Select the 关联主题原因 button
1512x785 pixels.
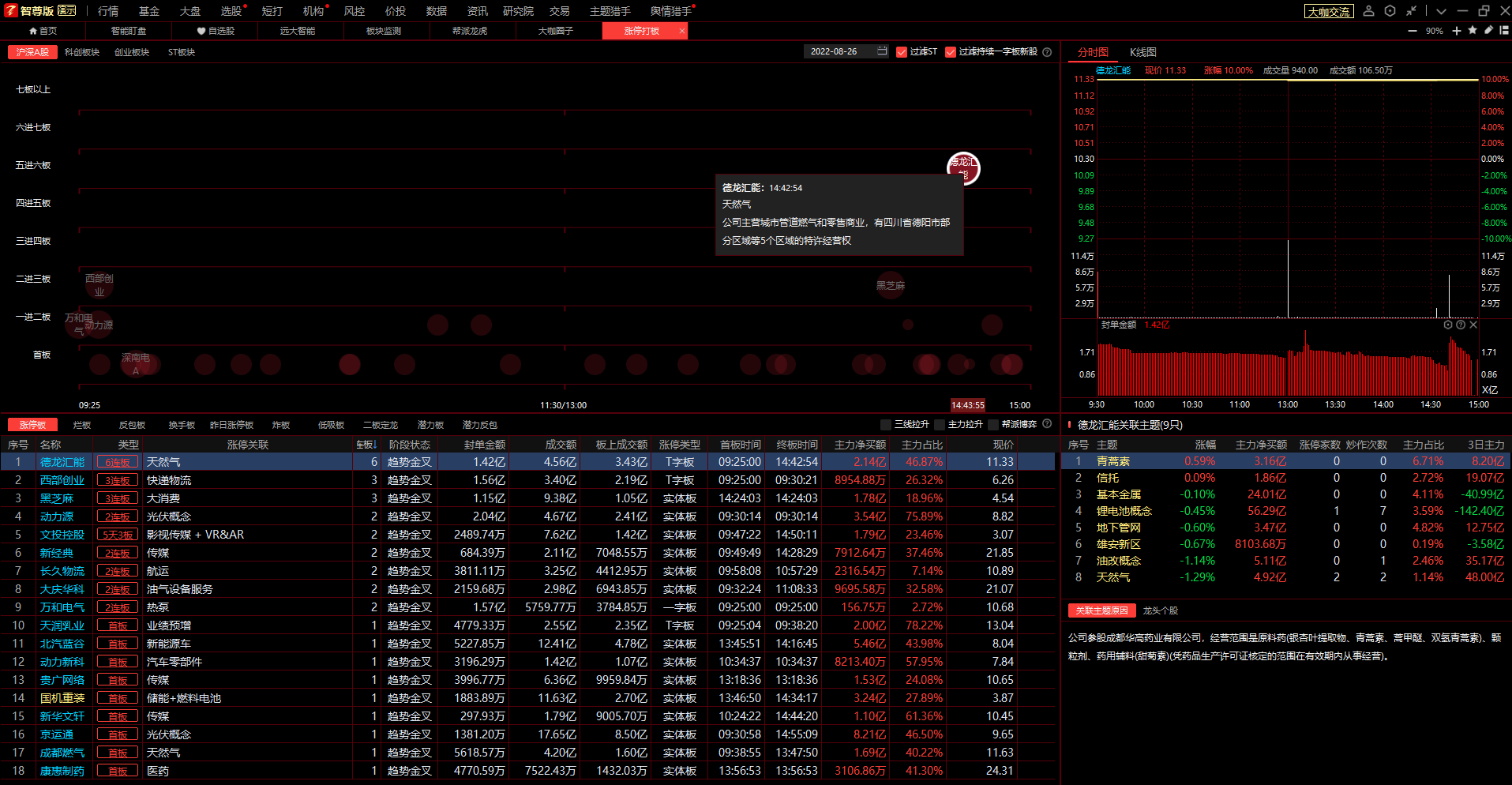pyautogui.click(x=1102, y=610)
